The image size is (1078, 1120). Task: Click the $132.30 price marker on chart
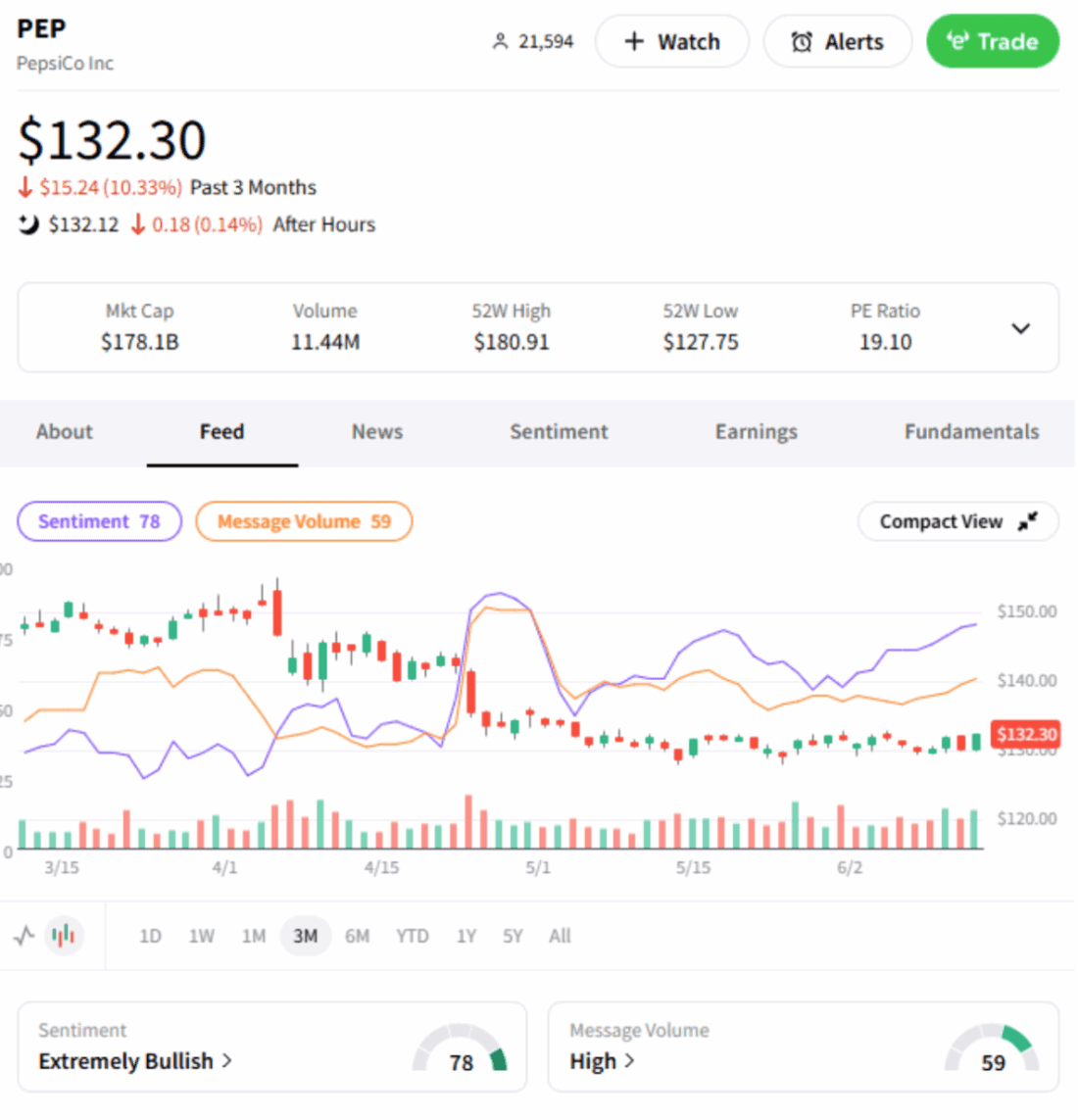[x=1027, y=734]
